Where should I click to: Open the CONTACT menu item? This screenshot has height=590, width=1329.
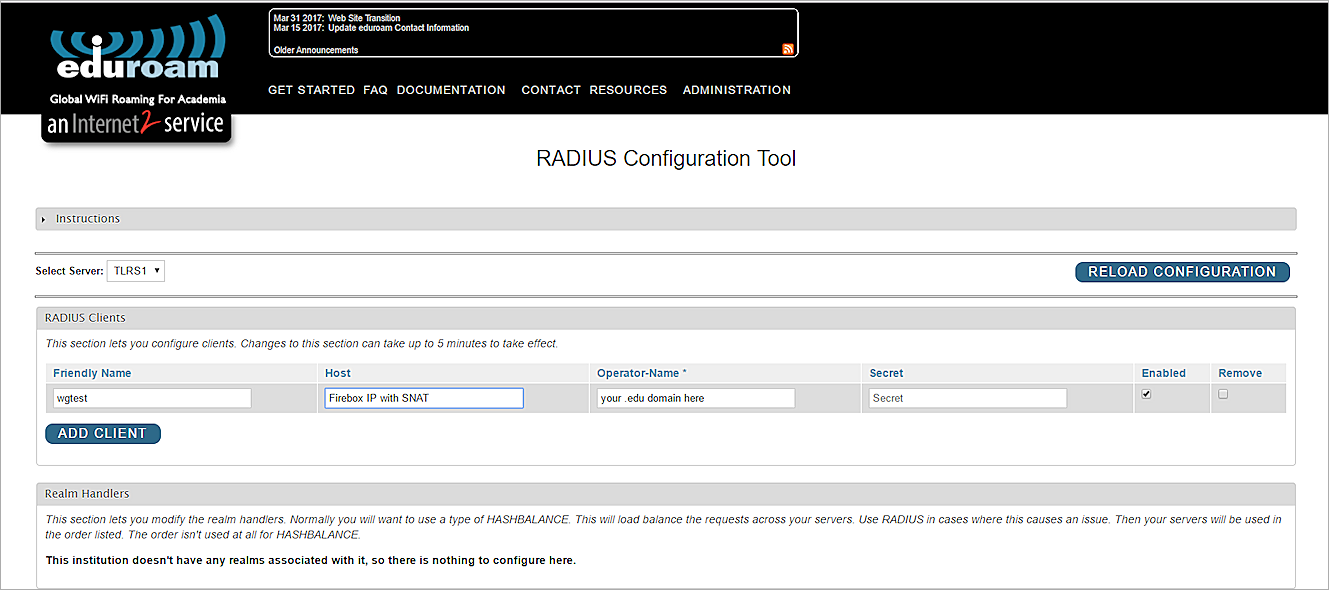tap(551, 90)
